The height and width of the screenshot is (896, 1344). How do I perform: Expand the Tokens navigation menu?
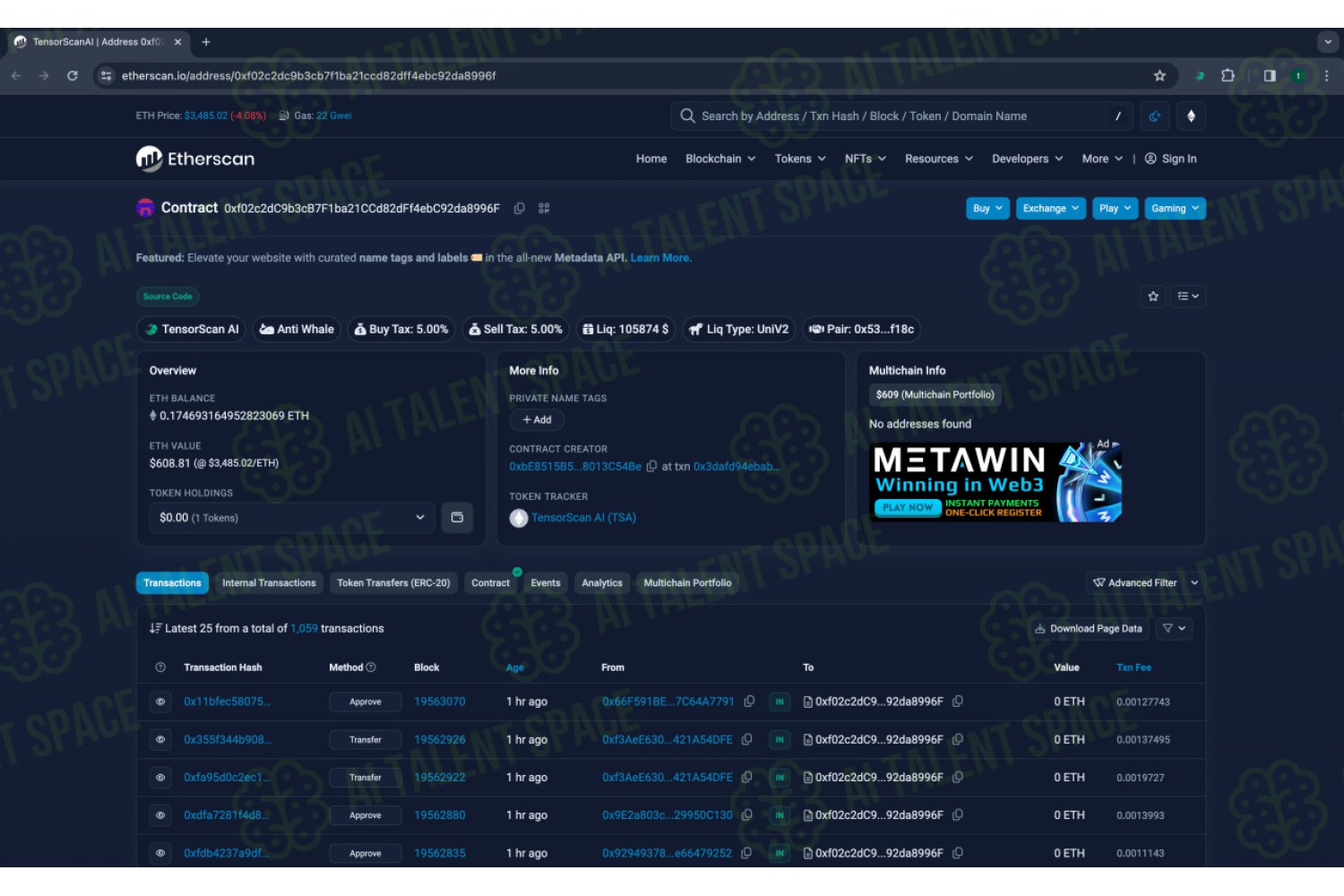click(x=801, y=159)
